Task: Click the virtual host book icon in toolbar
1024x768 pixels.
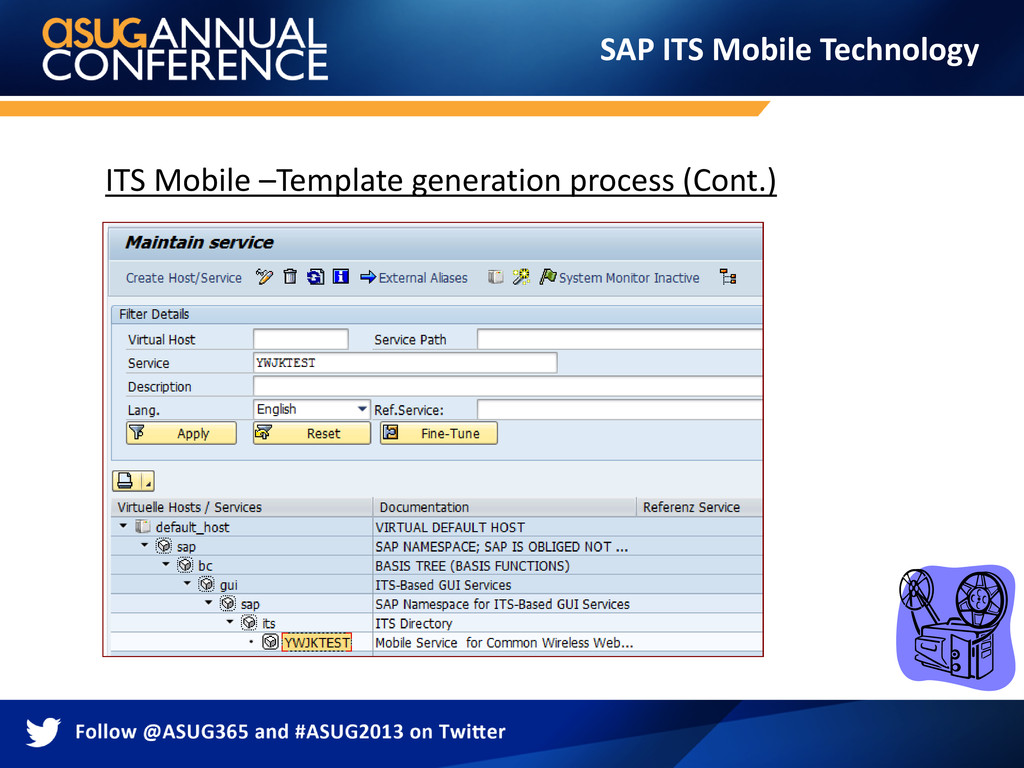Action: 496,277
